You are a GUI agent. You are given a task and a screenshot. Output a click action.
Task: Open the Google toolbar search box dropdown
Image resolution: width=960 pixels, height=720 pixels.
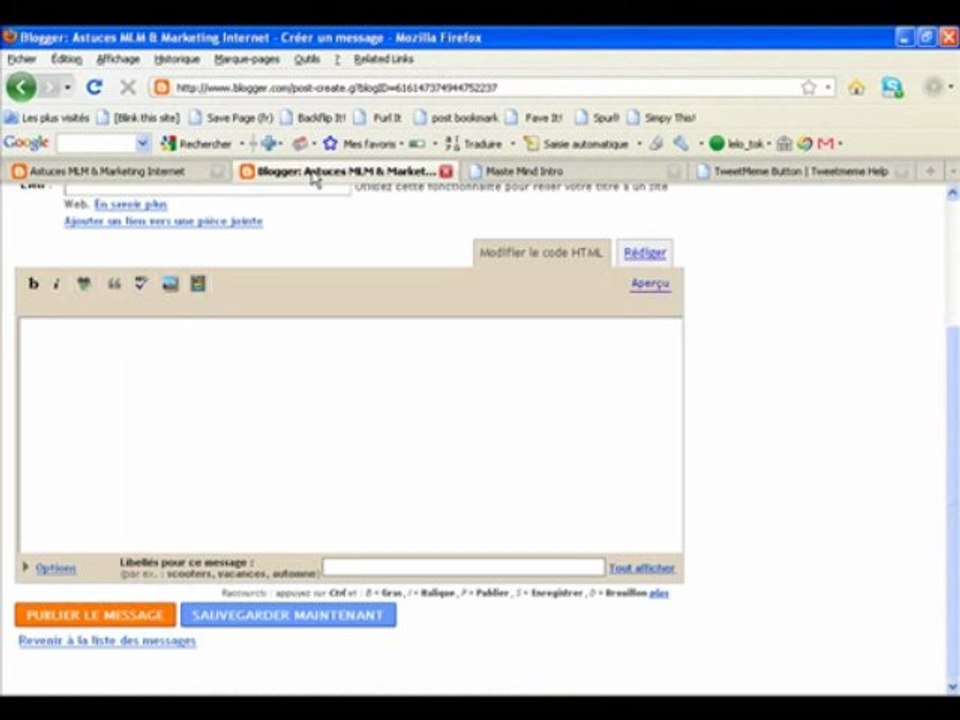pos(142,144)
